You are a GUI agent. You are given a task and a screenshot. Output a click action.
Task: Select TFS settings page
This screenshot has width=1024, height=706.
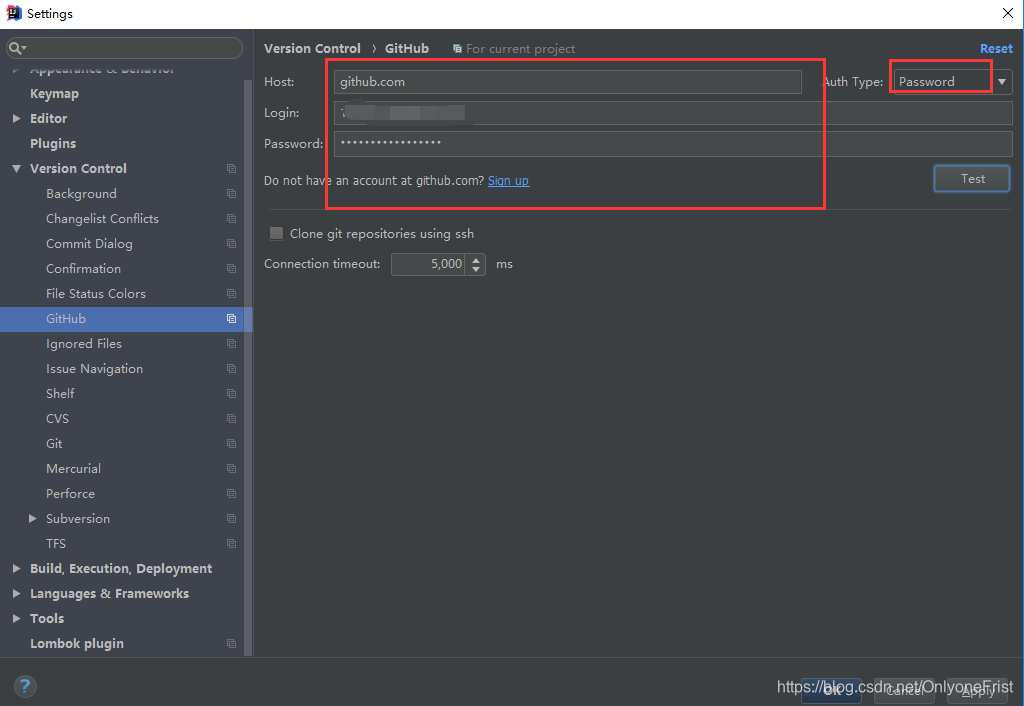click(x=56, y=543)
